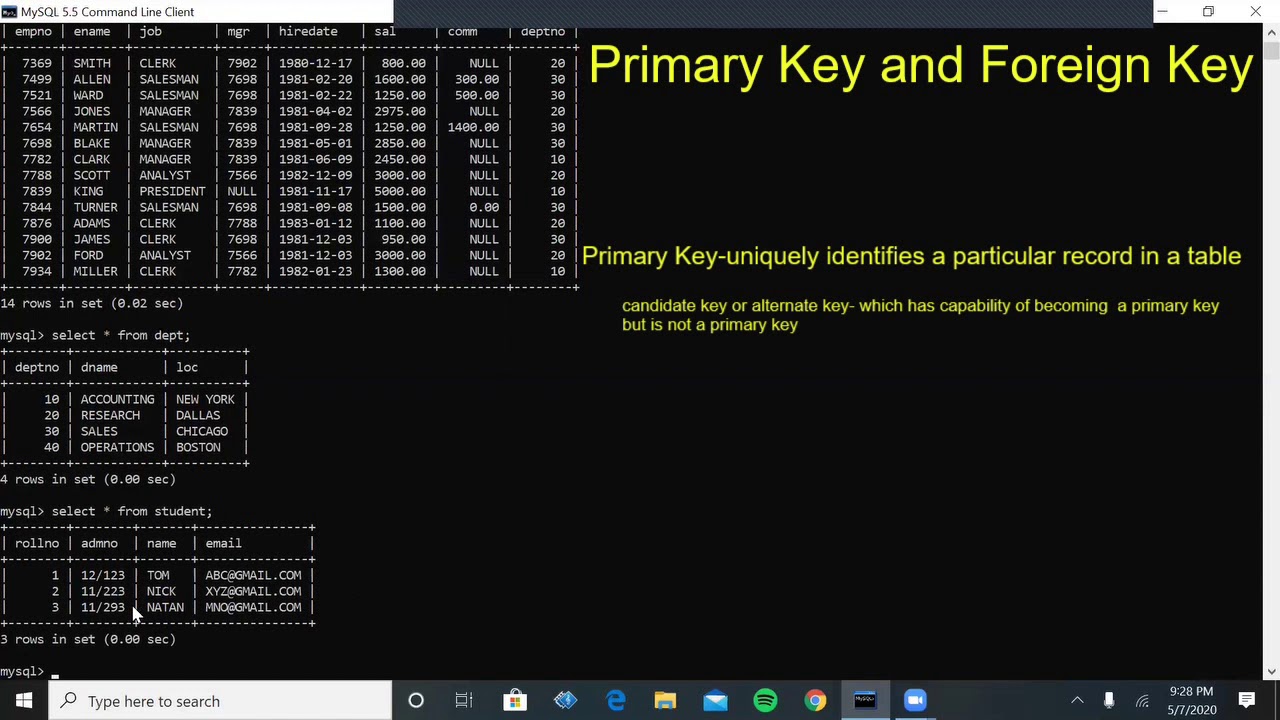Minimize the MySQL Command Line Client window
This screenshot has width=1280, height=720.
[x=1162, y=12]
